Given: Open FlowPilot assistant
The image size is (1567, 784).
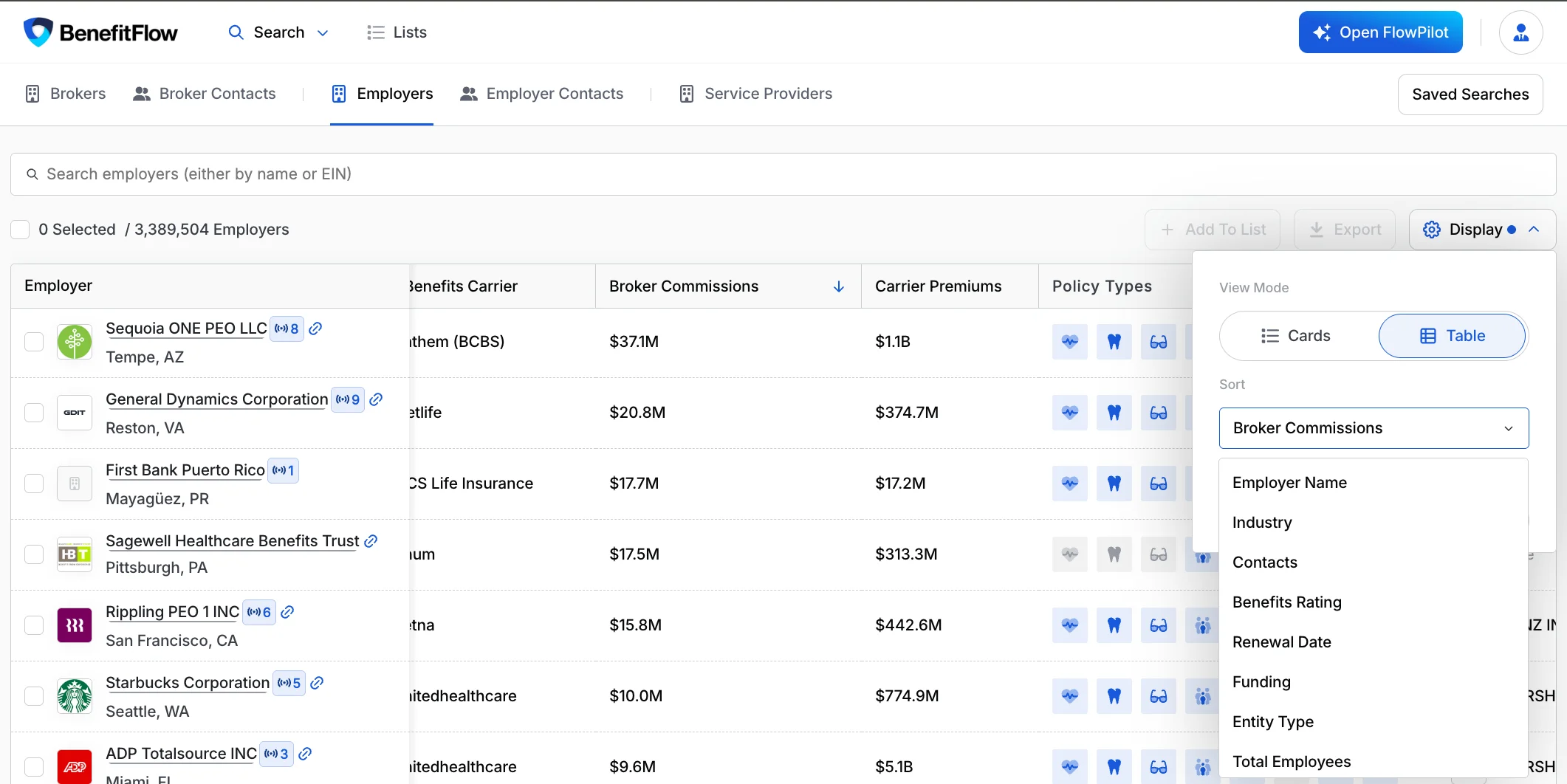Looking at the screenshot, I should 1380,32.
